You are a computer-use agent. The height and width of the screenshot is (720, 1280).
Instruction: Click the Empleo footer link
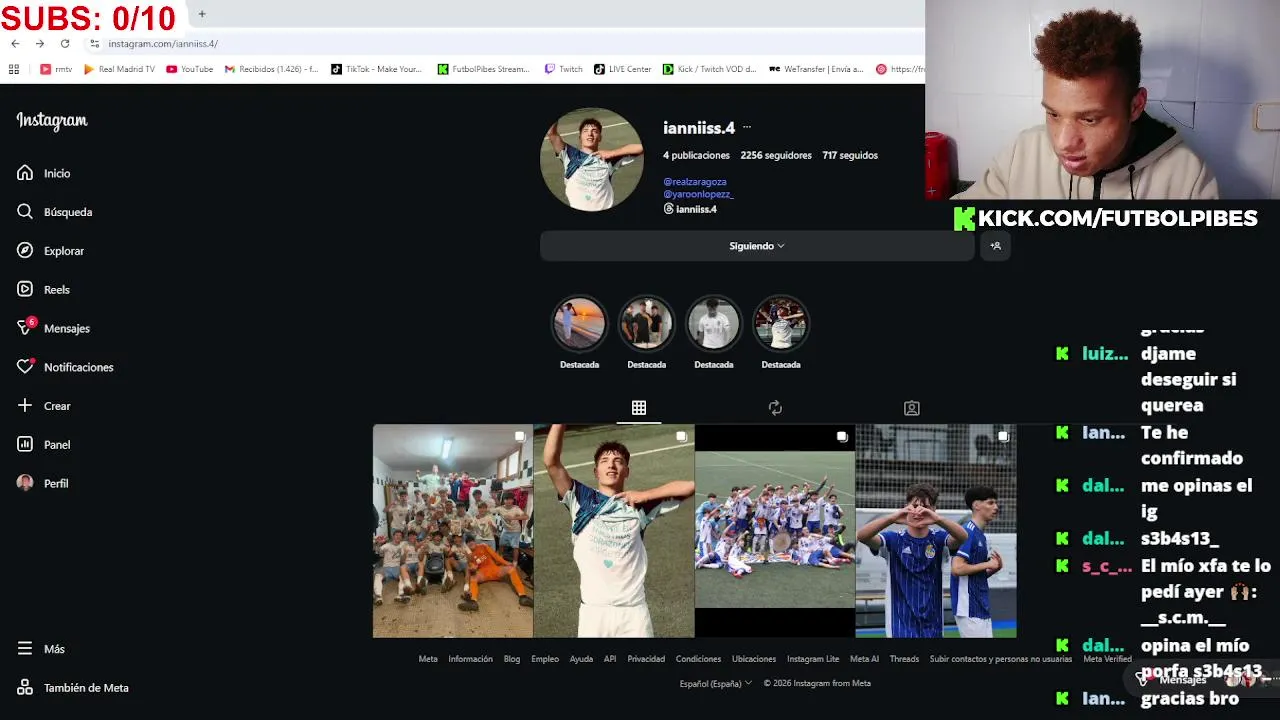(x=545, y=659)
